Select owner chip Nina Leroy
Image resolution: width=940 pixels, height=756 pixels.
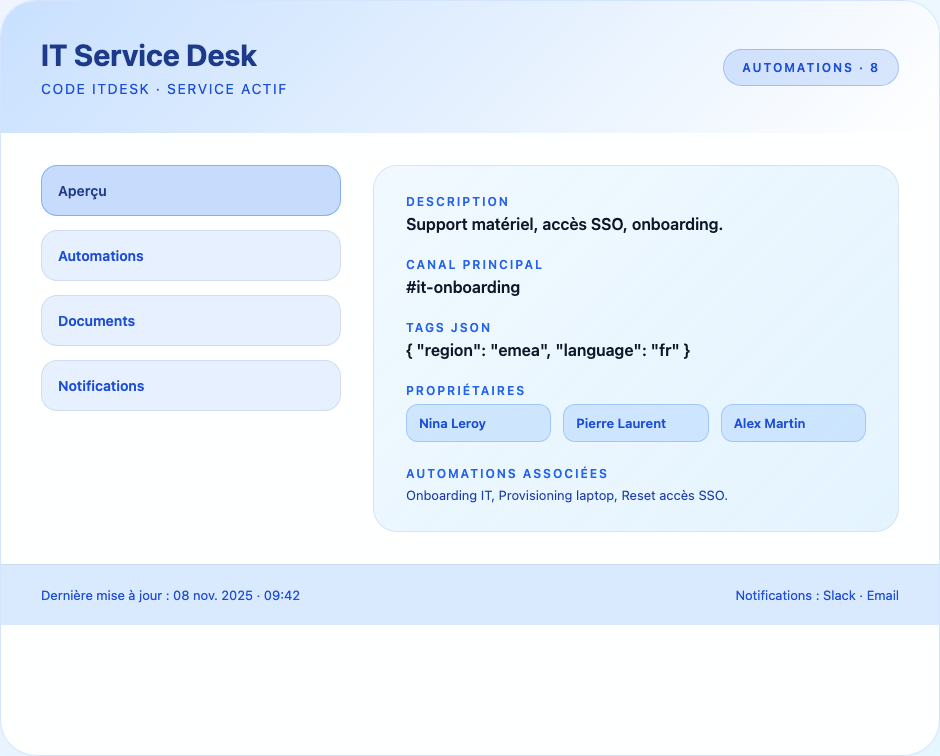pos(478,423)
